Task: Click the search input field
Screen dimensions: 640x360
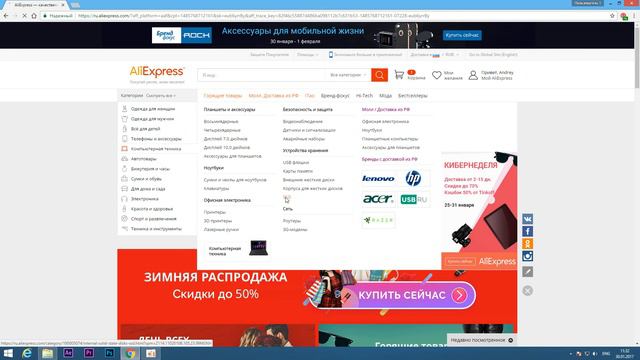Action: click(263, 75)
